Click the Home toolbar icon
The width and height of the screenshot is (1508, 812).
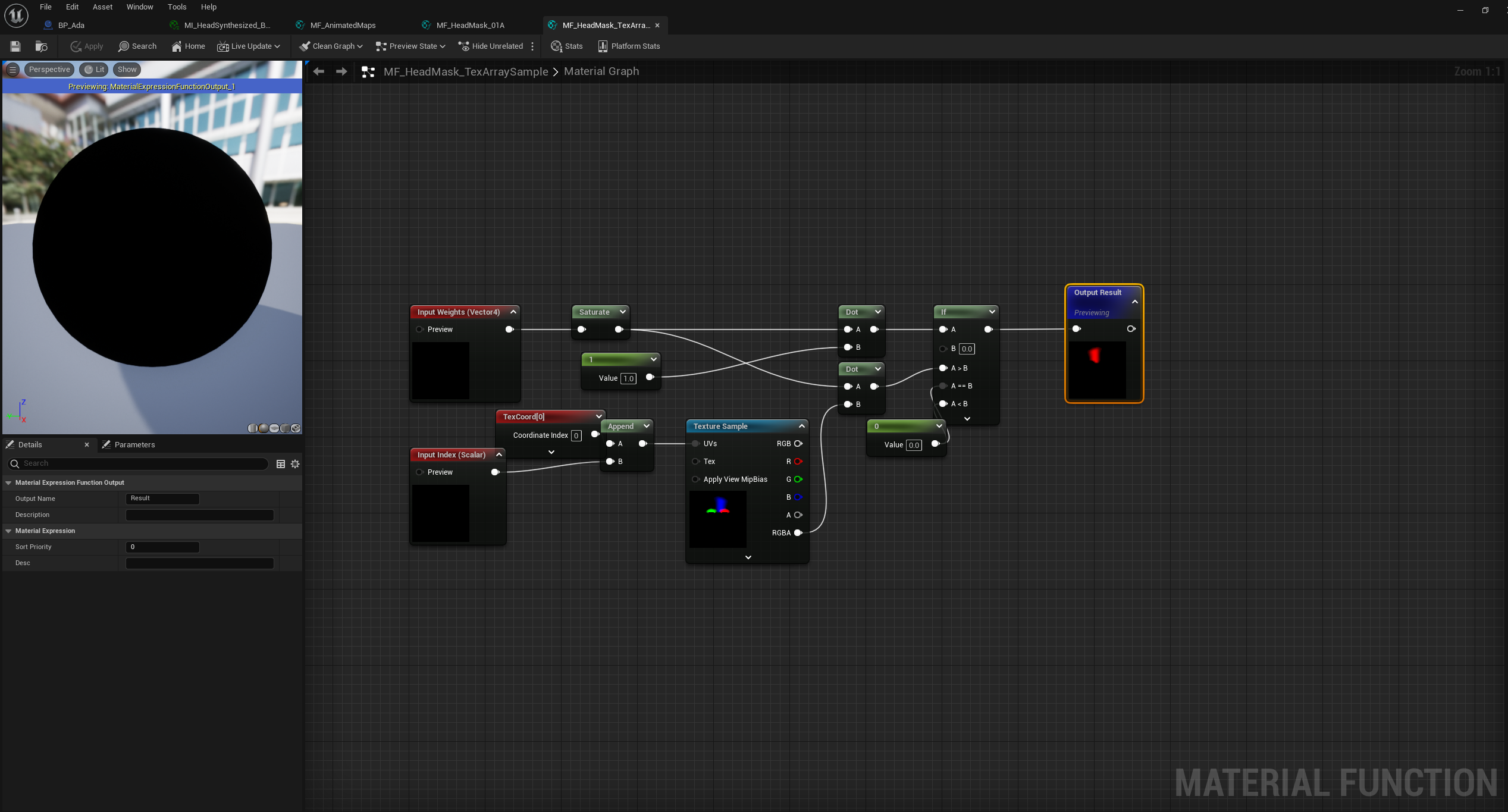187,46
